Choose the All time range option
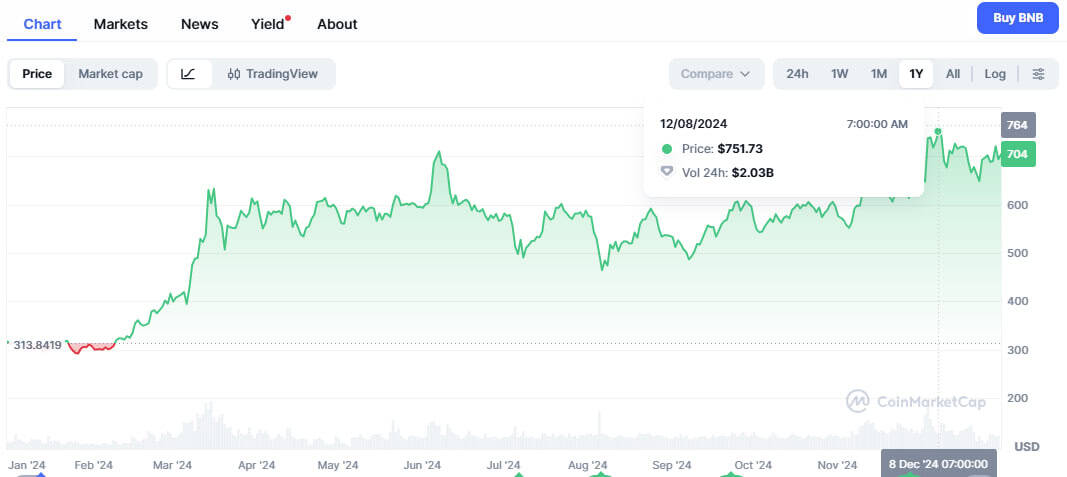1067x477 pixels. click(x=953, y=74)
